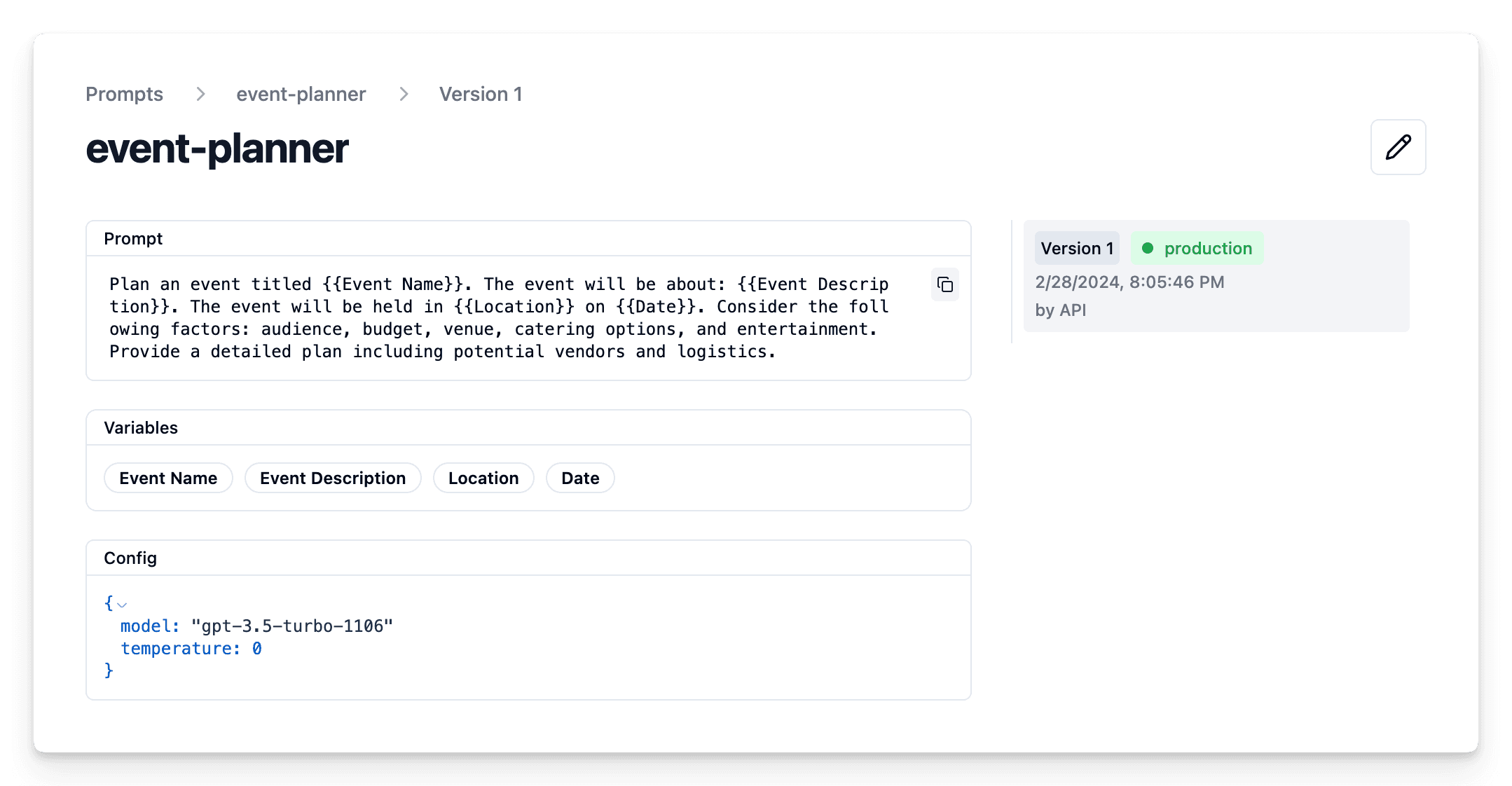Image resolution: width=1512 pixels, height=786 pixels.
Task: Open the Prompts breadcrumb link
Action: (x=124, y=94)
